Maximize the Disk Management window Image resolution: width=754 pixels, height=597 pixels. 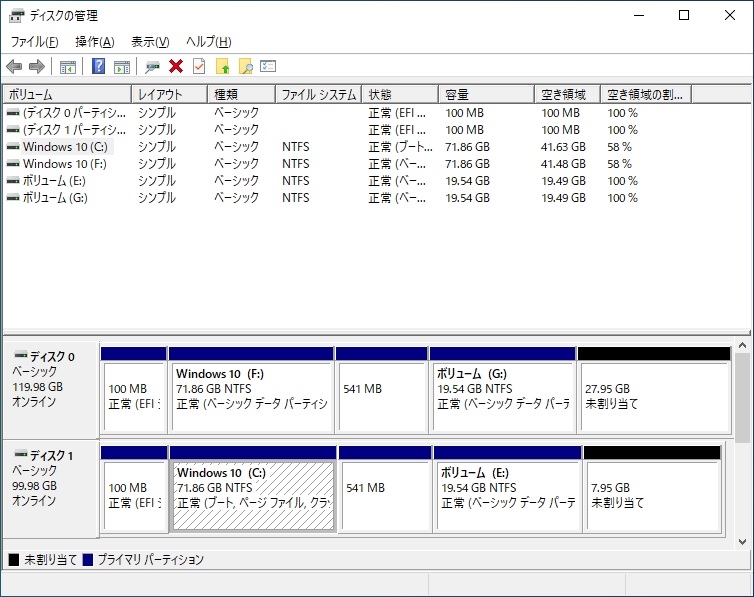click(x=684, y=15)
